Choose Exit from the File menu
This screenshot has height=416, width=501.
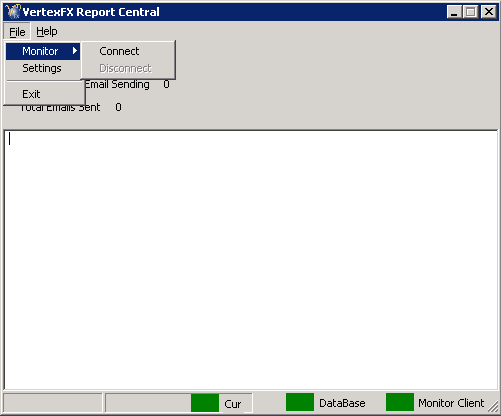coord(43,94)
